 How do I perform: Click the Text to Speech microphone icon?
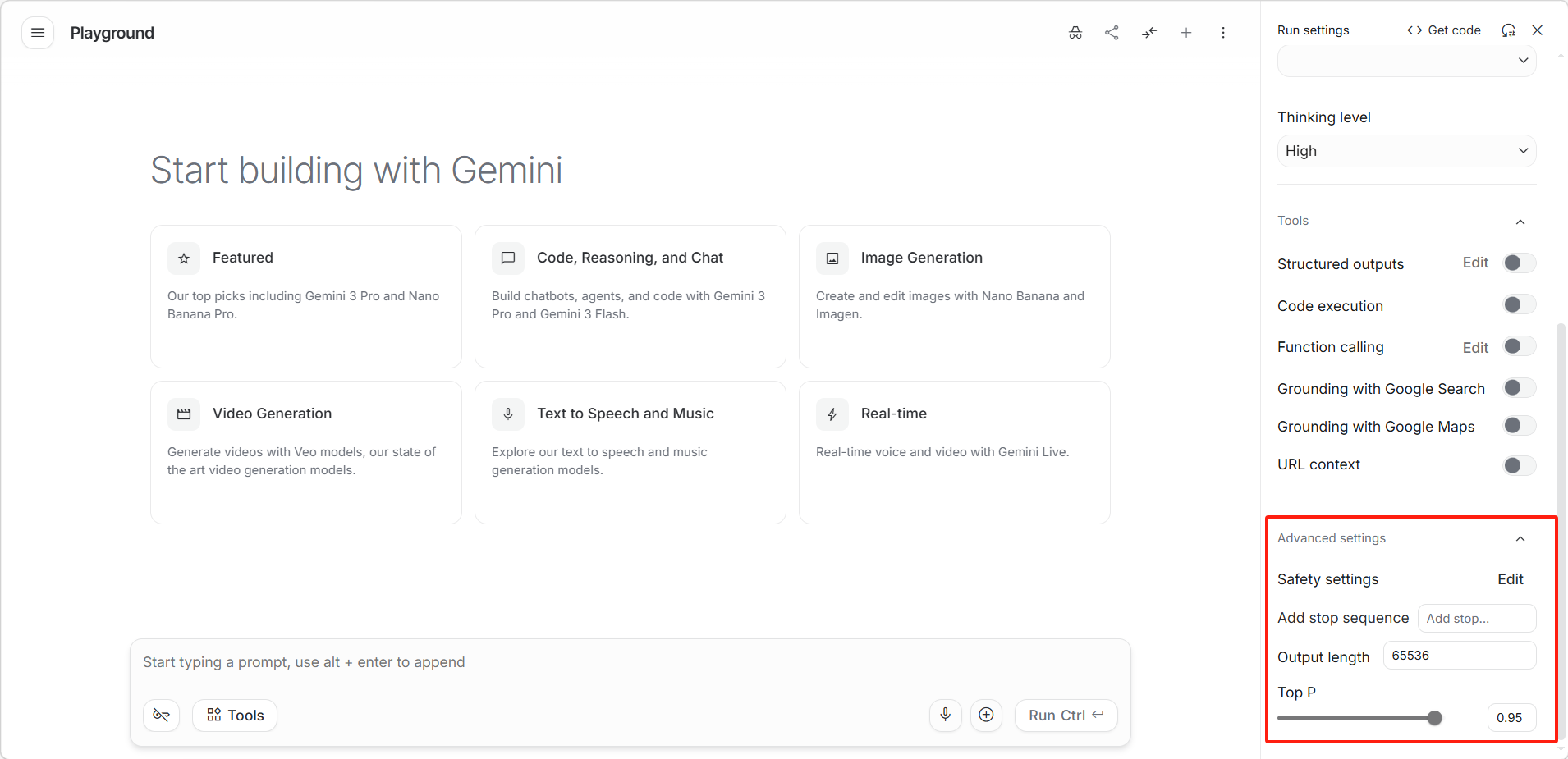tap(508, 414)
